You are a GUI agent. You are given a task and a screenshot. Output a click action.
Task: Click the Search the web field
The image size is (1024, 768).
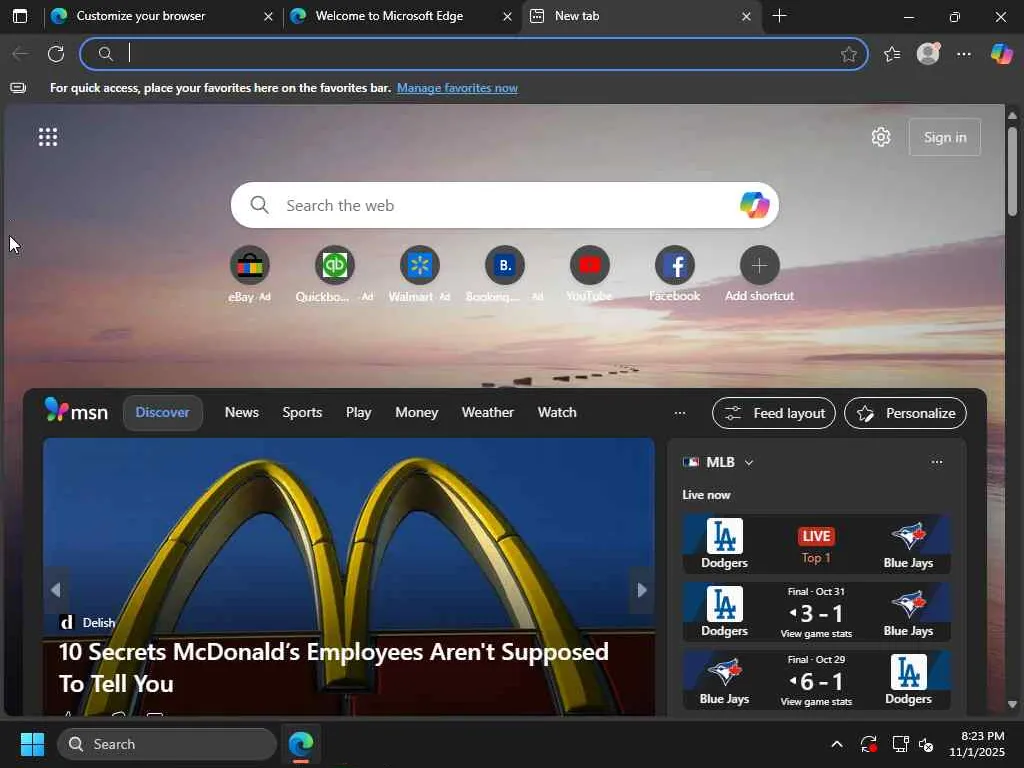504,205
